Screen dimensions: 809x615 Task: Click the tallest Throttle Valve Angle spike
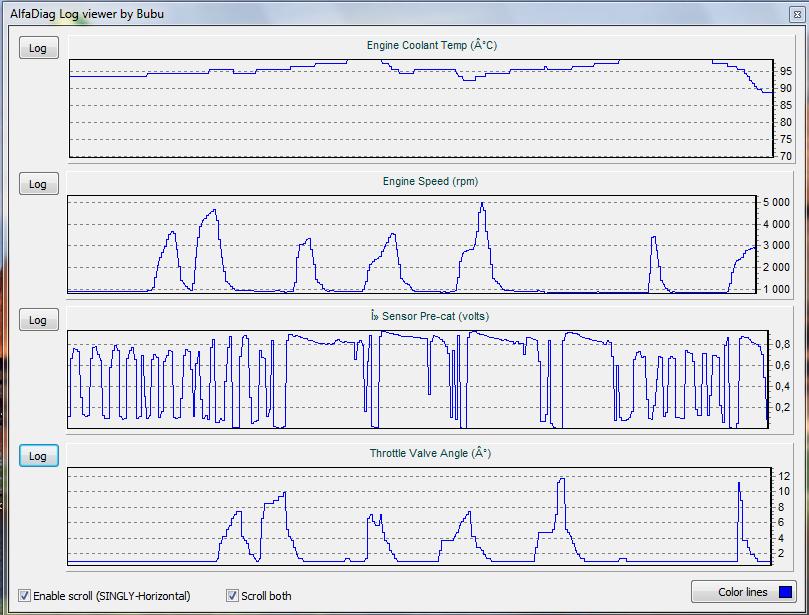click(x=562, y=480)
